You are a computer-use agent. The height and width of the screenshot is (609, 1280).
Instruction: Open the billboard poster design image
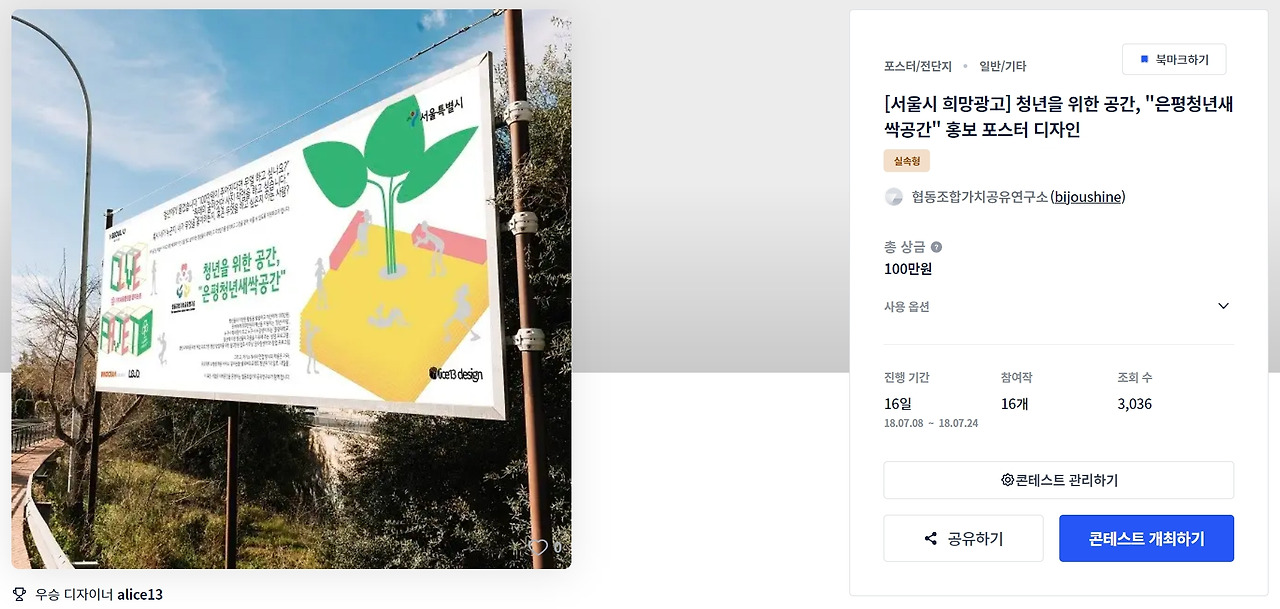(x=291, y=289)
